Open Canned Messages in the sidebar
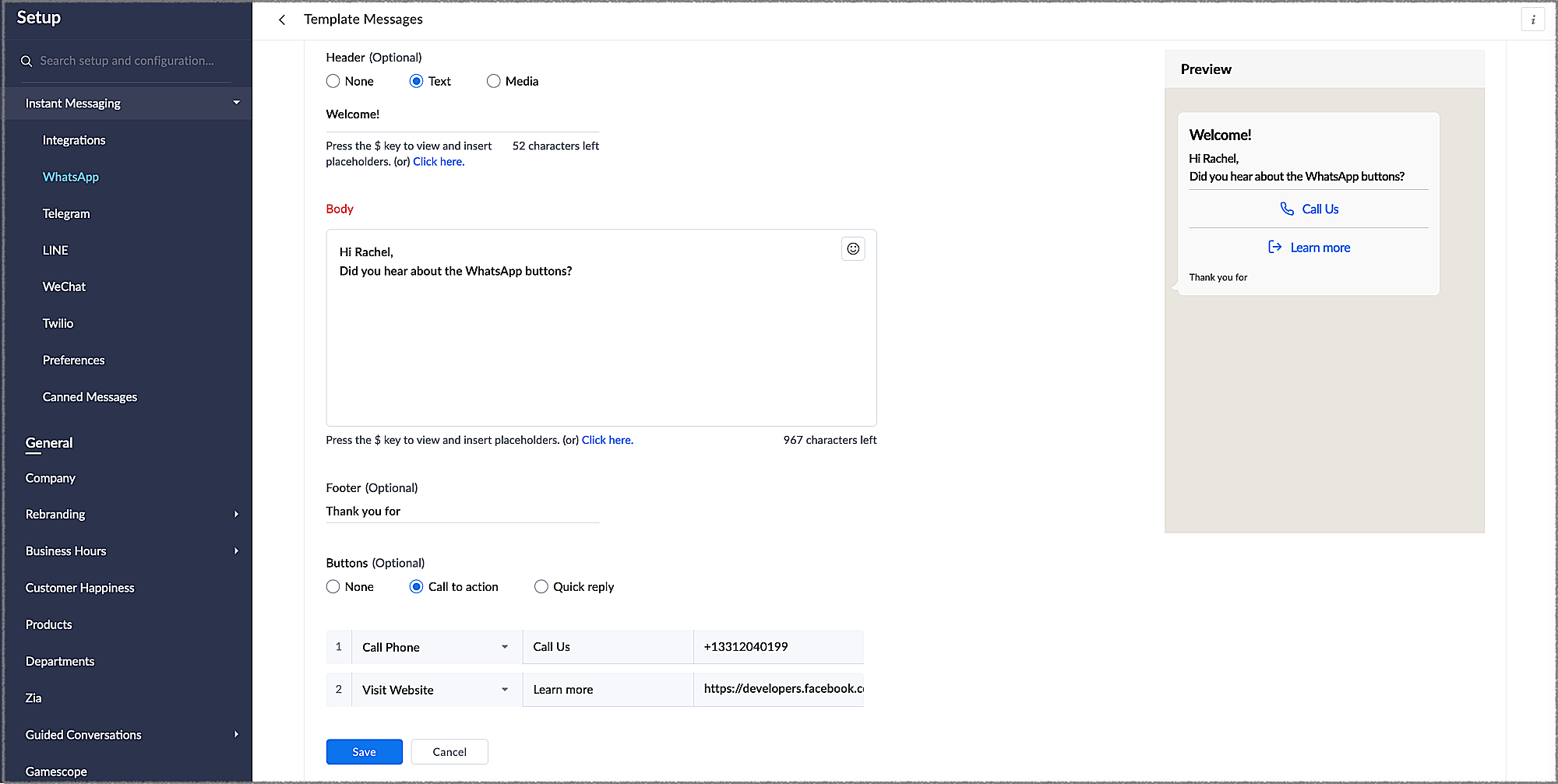This screenshot has height=784, width=1558. (90, 397)
